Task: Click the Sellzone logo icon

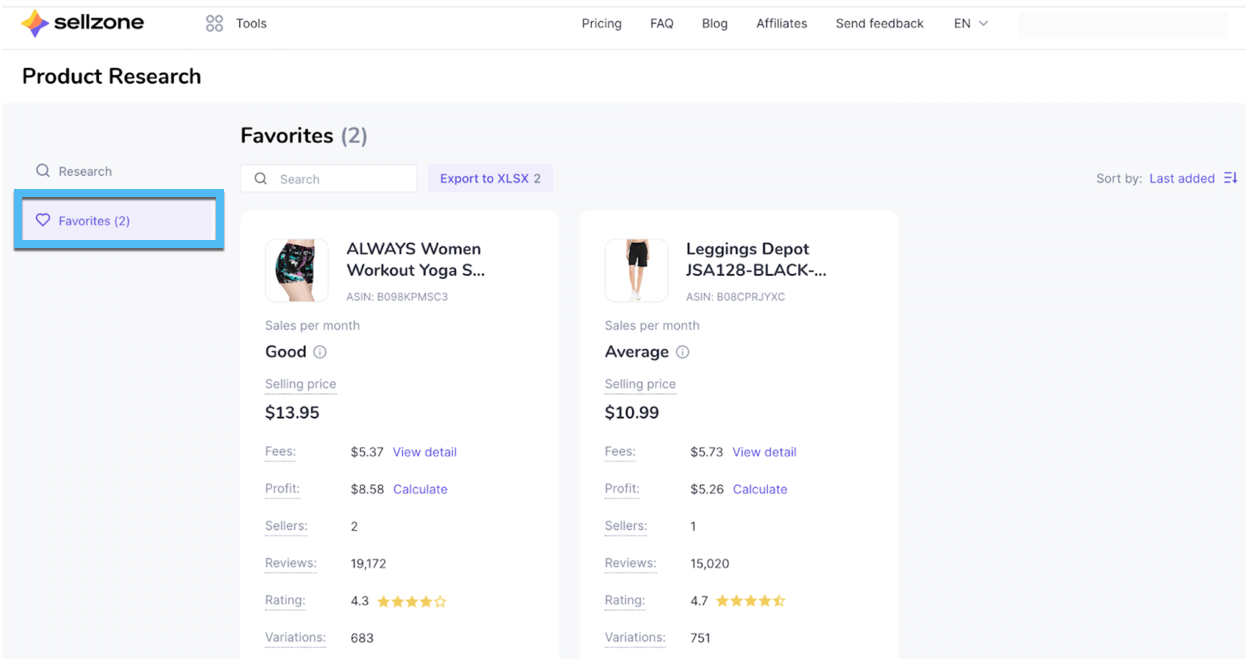Action: coord(35,23)
